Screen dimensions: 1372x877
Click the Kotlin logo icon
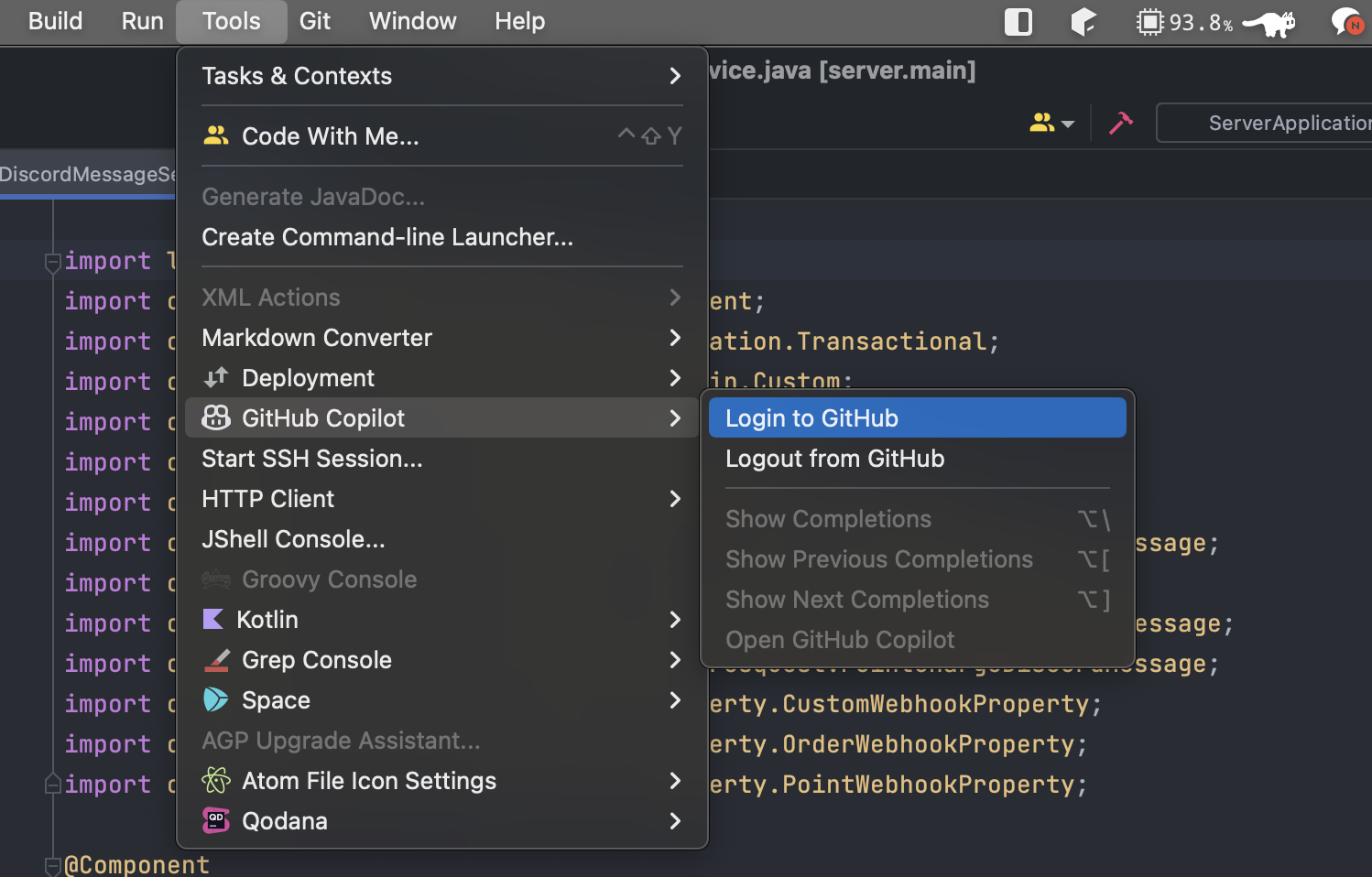point(212,619)
